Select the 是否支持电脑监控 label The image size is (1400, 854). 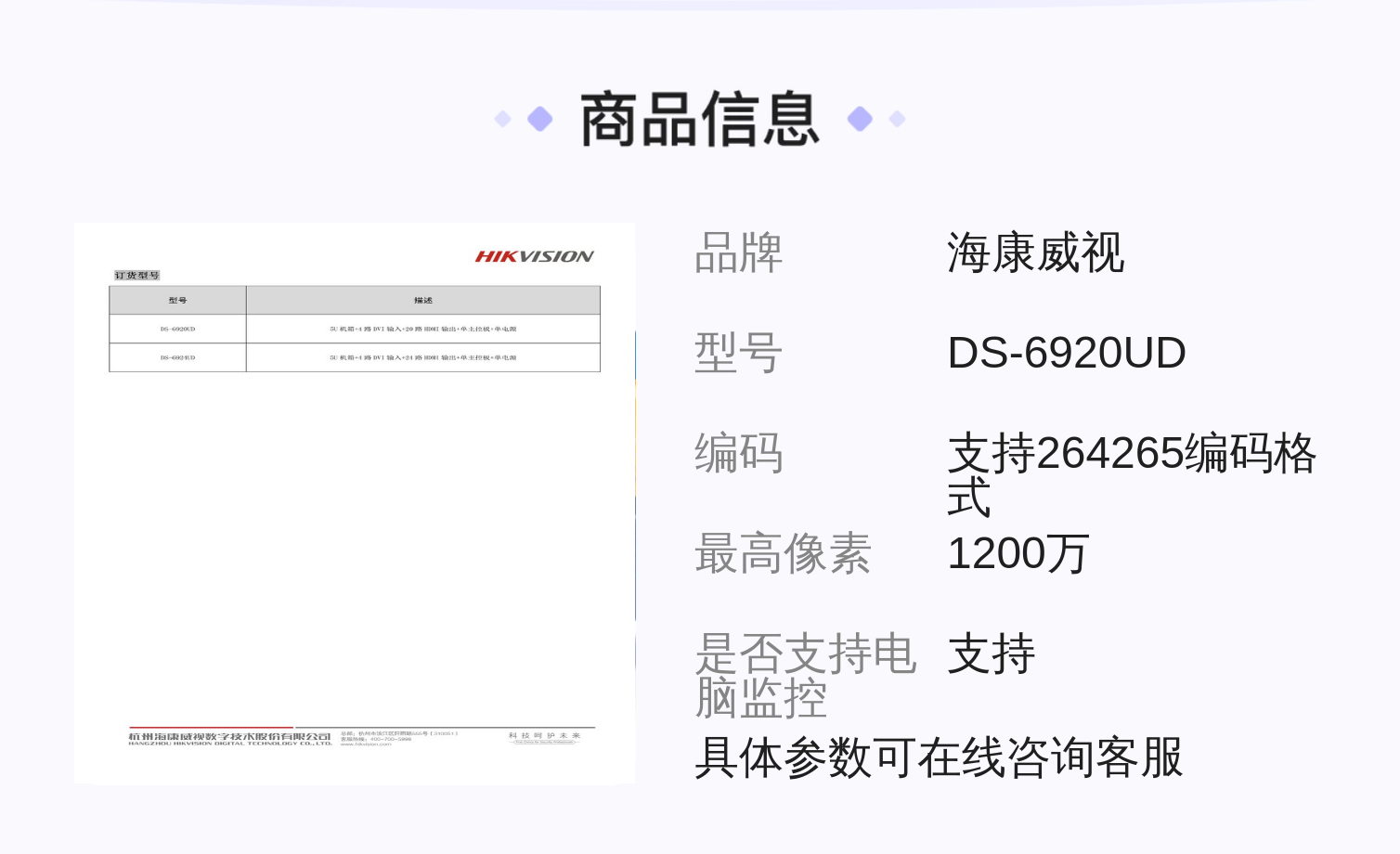806,675
